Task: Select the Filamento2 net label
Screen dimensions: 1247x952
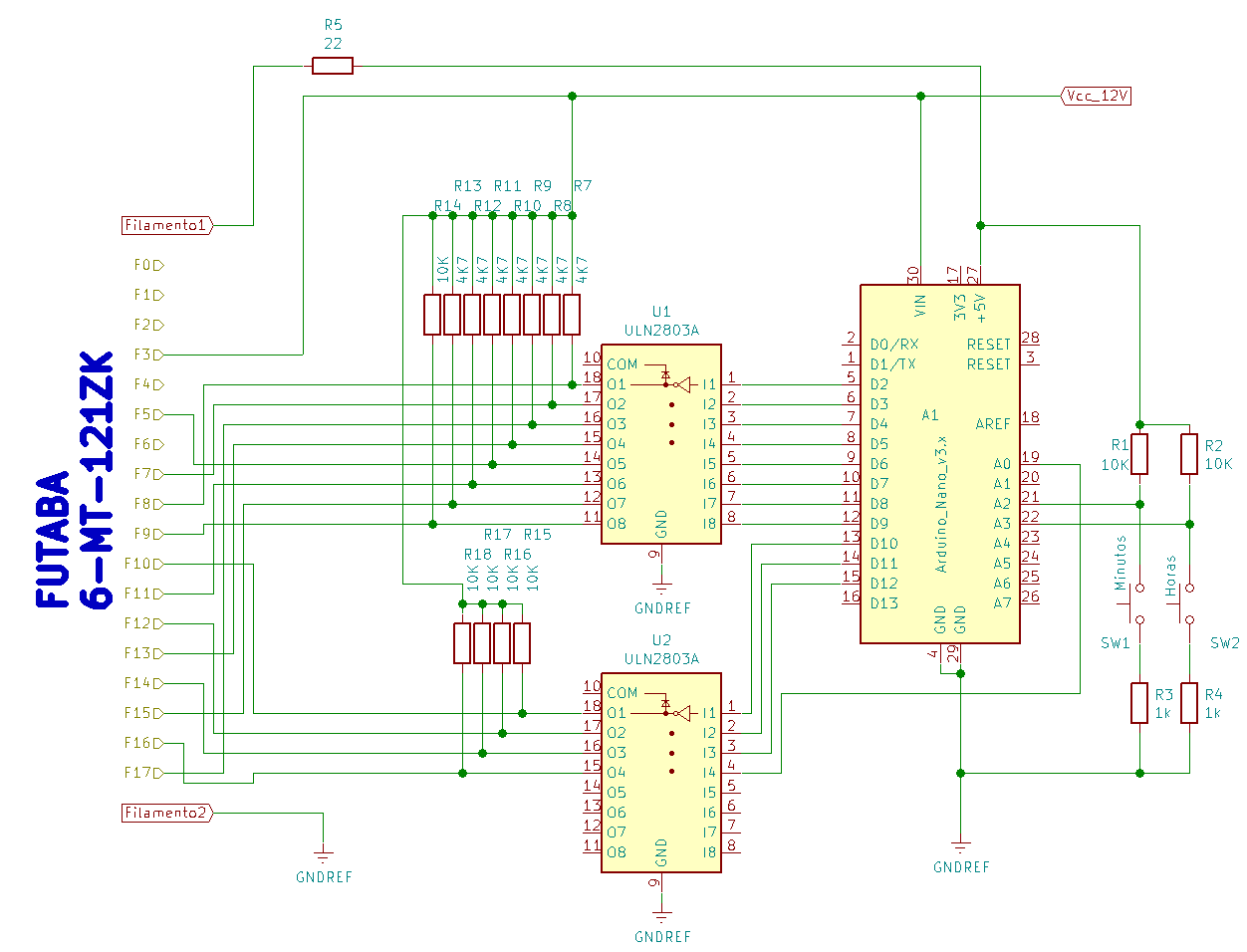Action: tap(167, 813)
